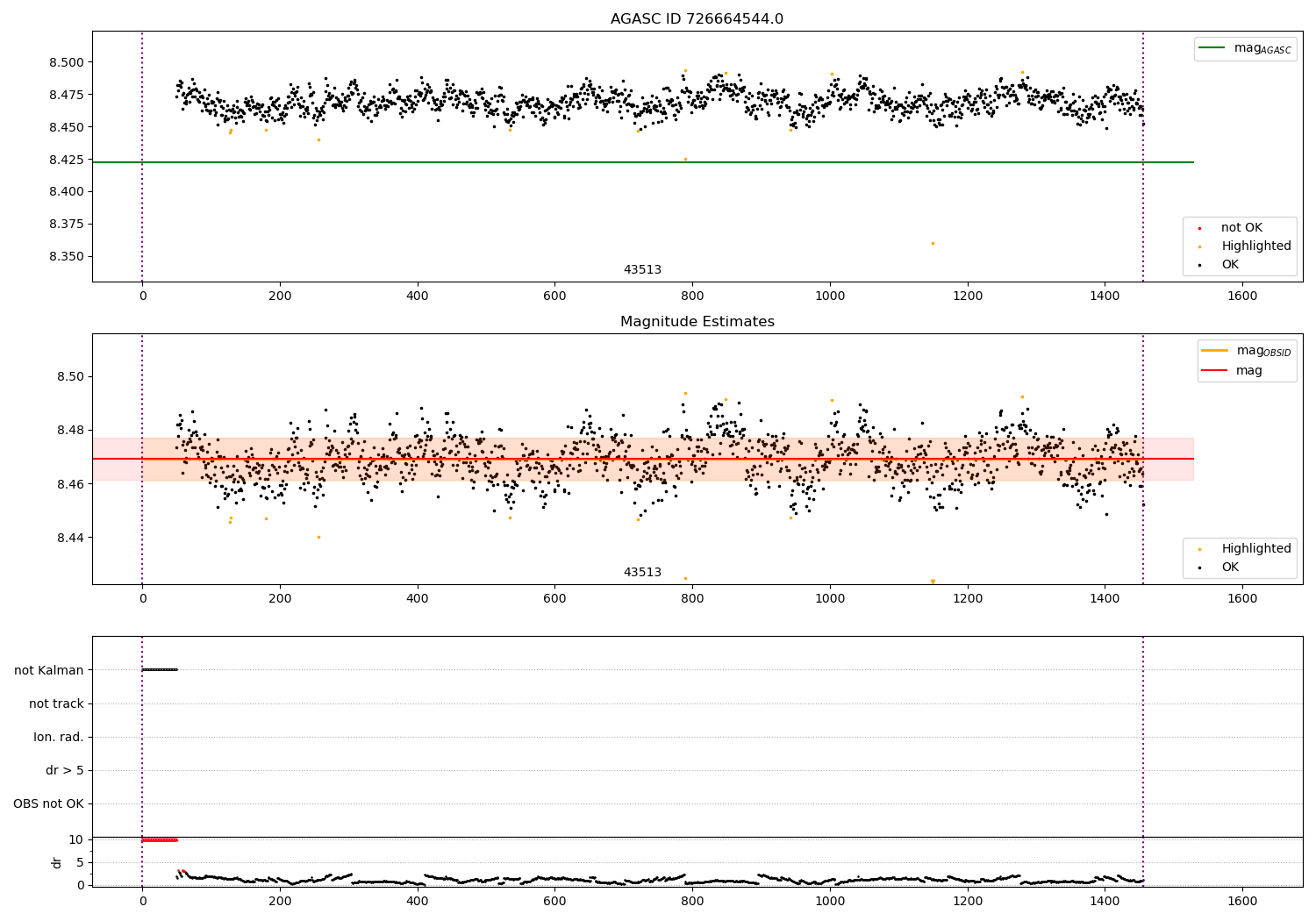
Task: Click the rotated 'dr' axis label
Action: pyautogui.click(x=57, y=862)
